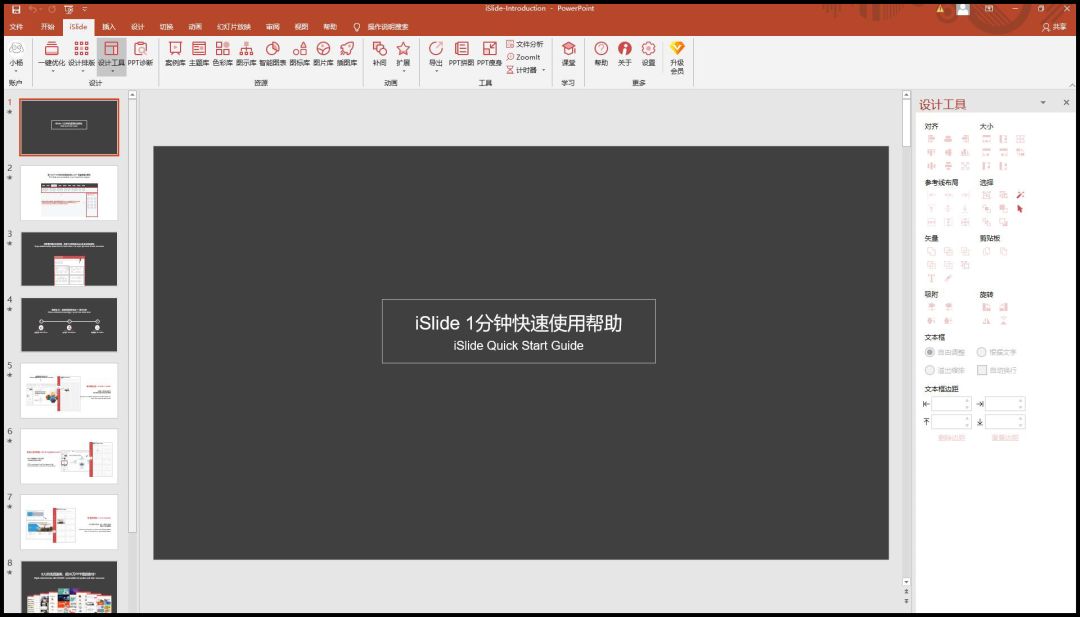Click the 共享 share button
This screenshot has width=1080, height=617.
pyautogui.click(x=1055, y=27)
